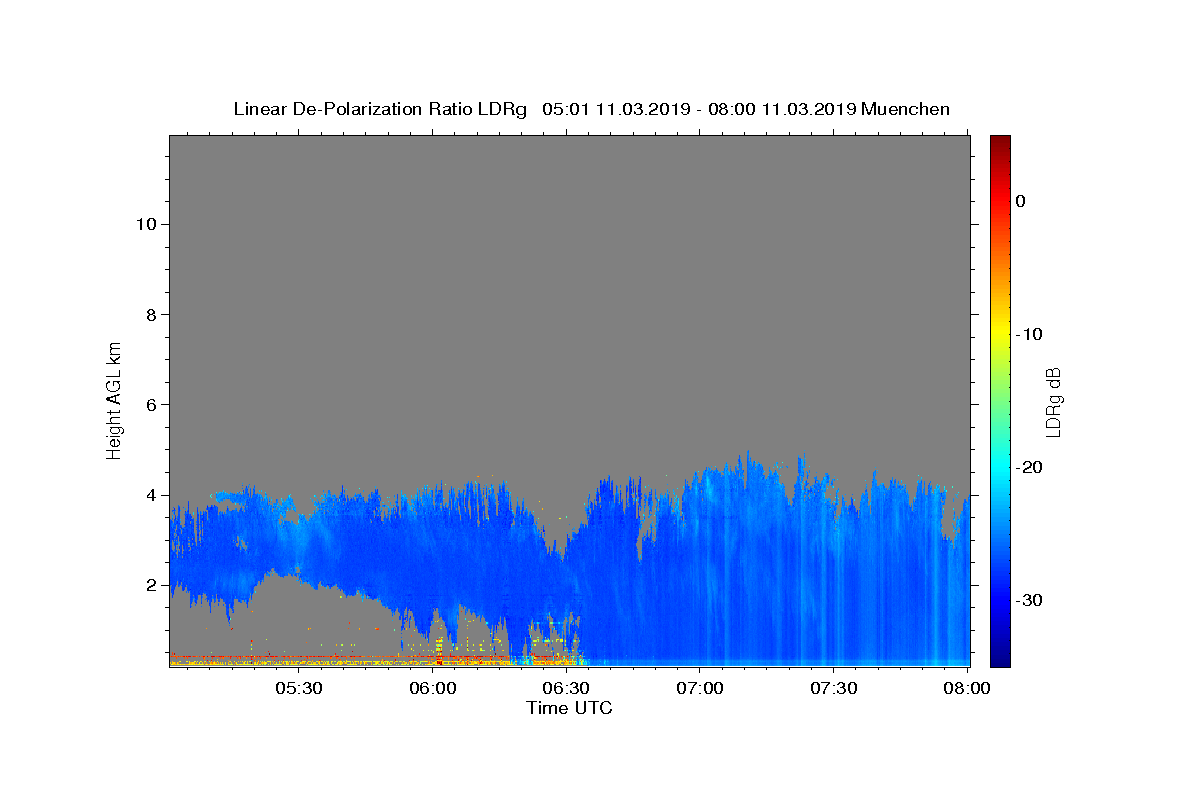Click the height axis label 6
The height and width of the screenshot is (800, 1200).
point(150,404)
